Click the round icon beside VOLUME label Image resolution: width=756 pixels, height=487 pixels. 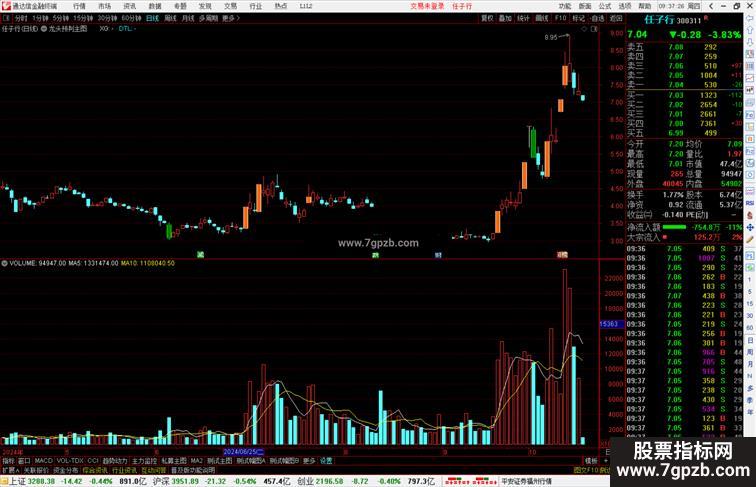4,263
